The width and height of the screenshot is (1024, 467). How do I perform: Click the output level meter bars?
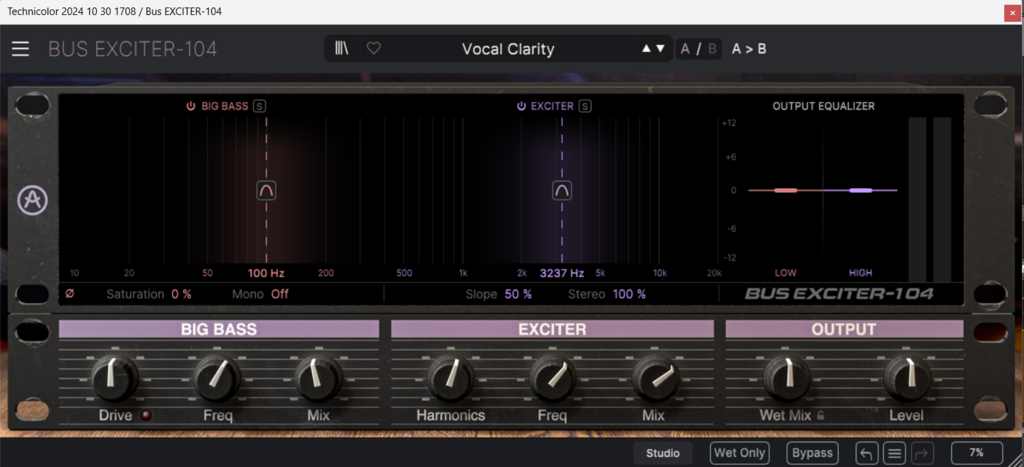[930, 199]
